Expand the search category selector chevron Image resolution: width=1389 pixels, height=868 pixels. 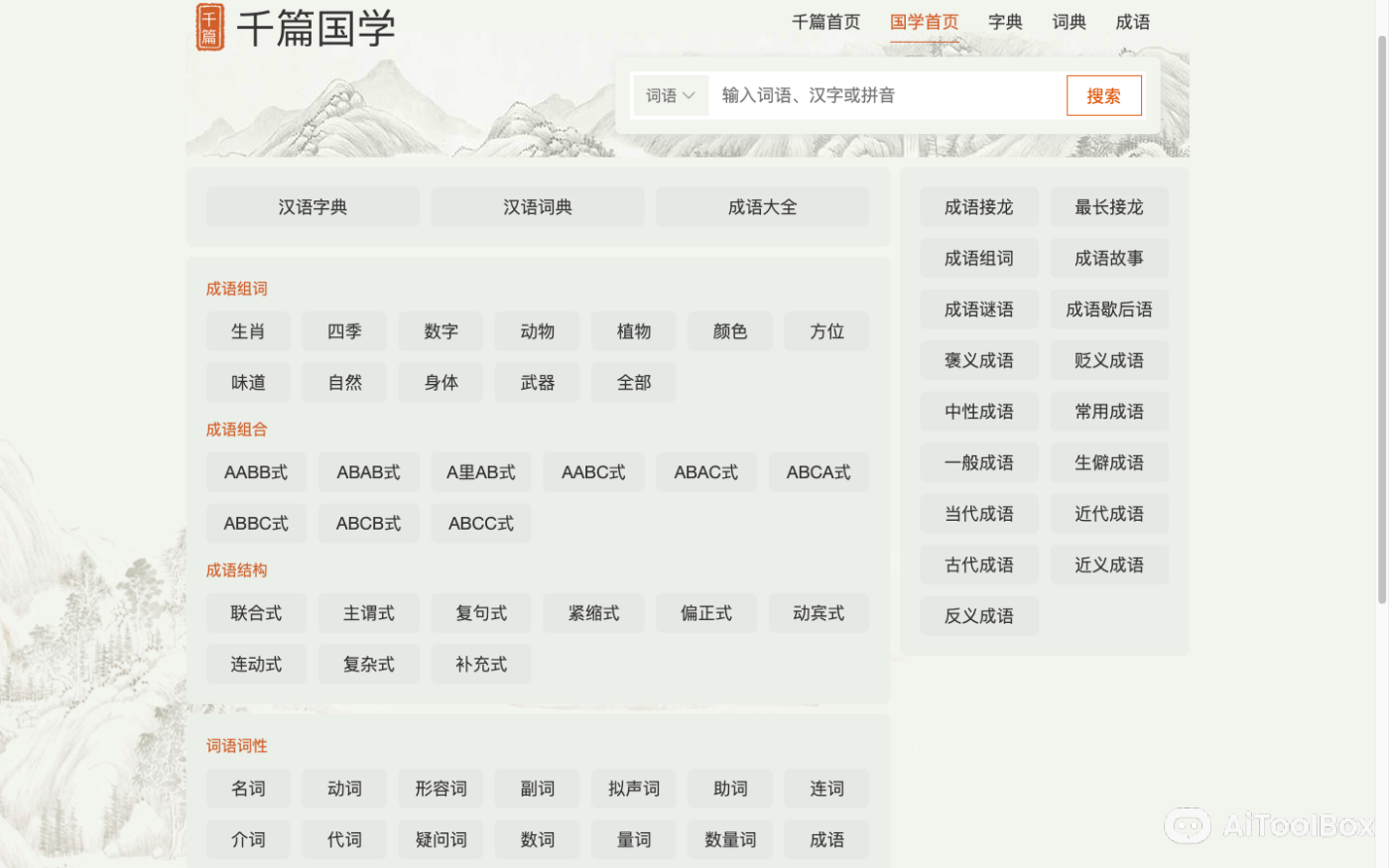coord(688,95)
